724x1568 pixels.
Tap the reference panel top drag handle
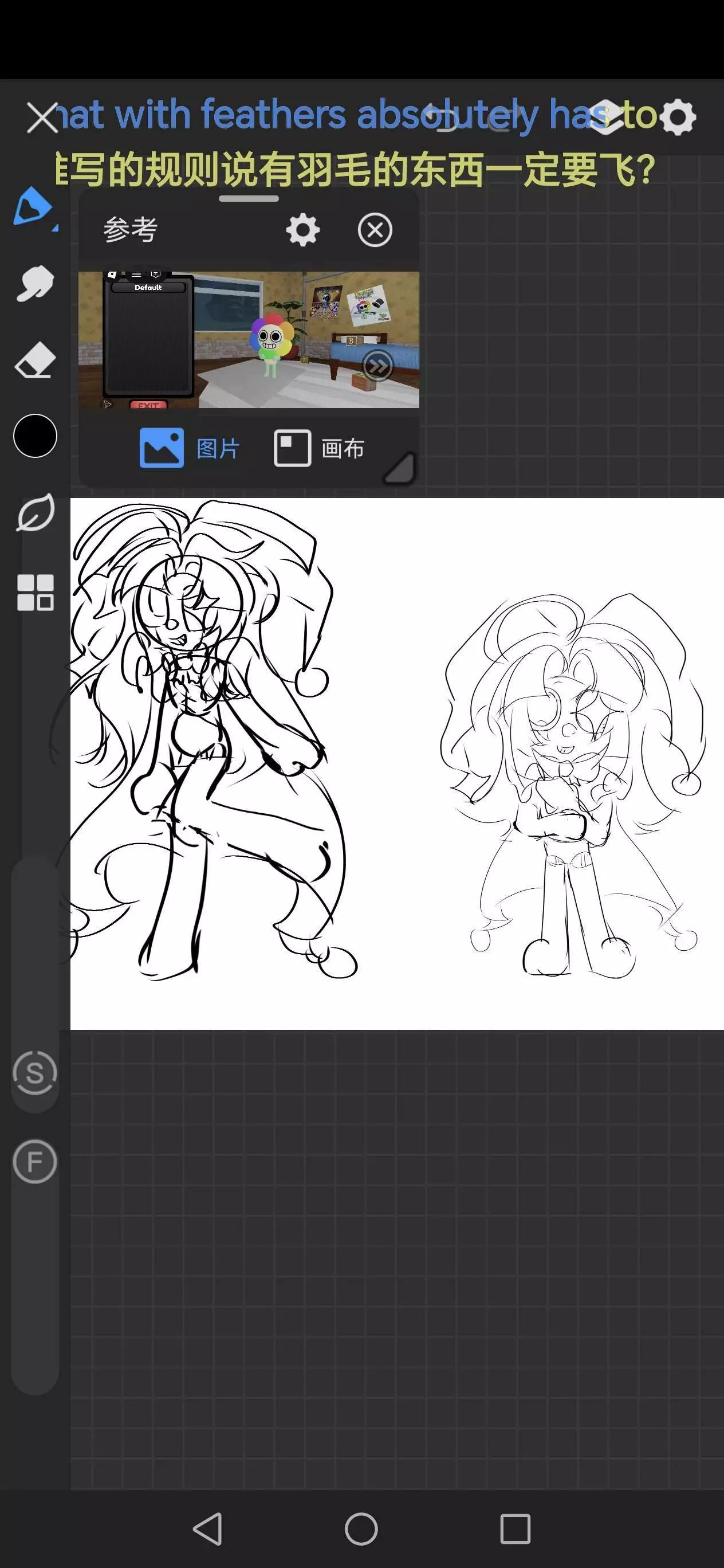[x=249, y=198]
